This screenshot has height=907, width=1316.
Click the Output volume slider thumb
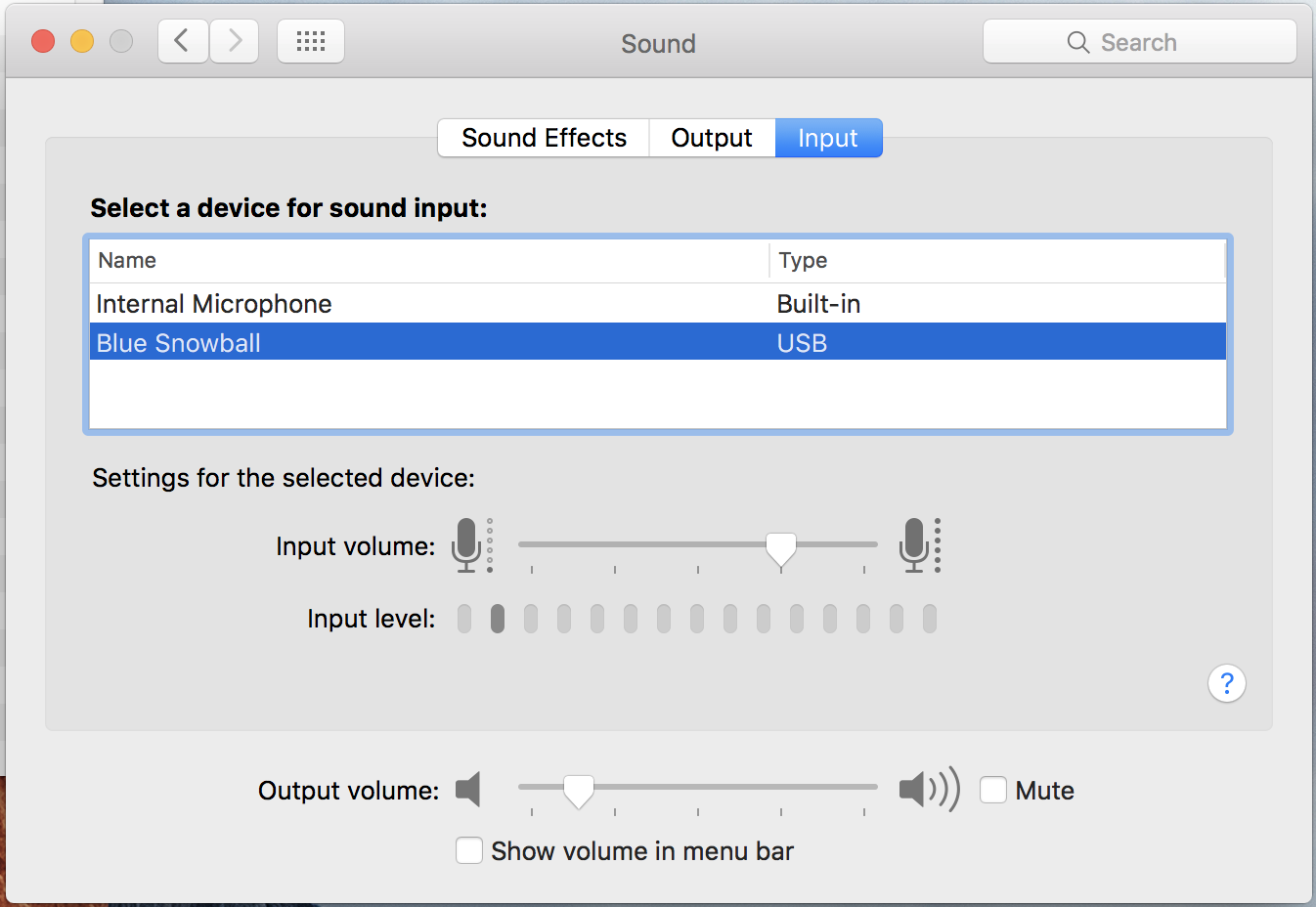[x=579, y=792]
